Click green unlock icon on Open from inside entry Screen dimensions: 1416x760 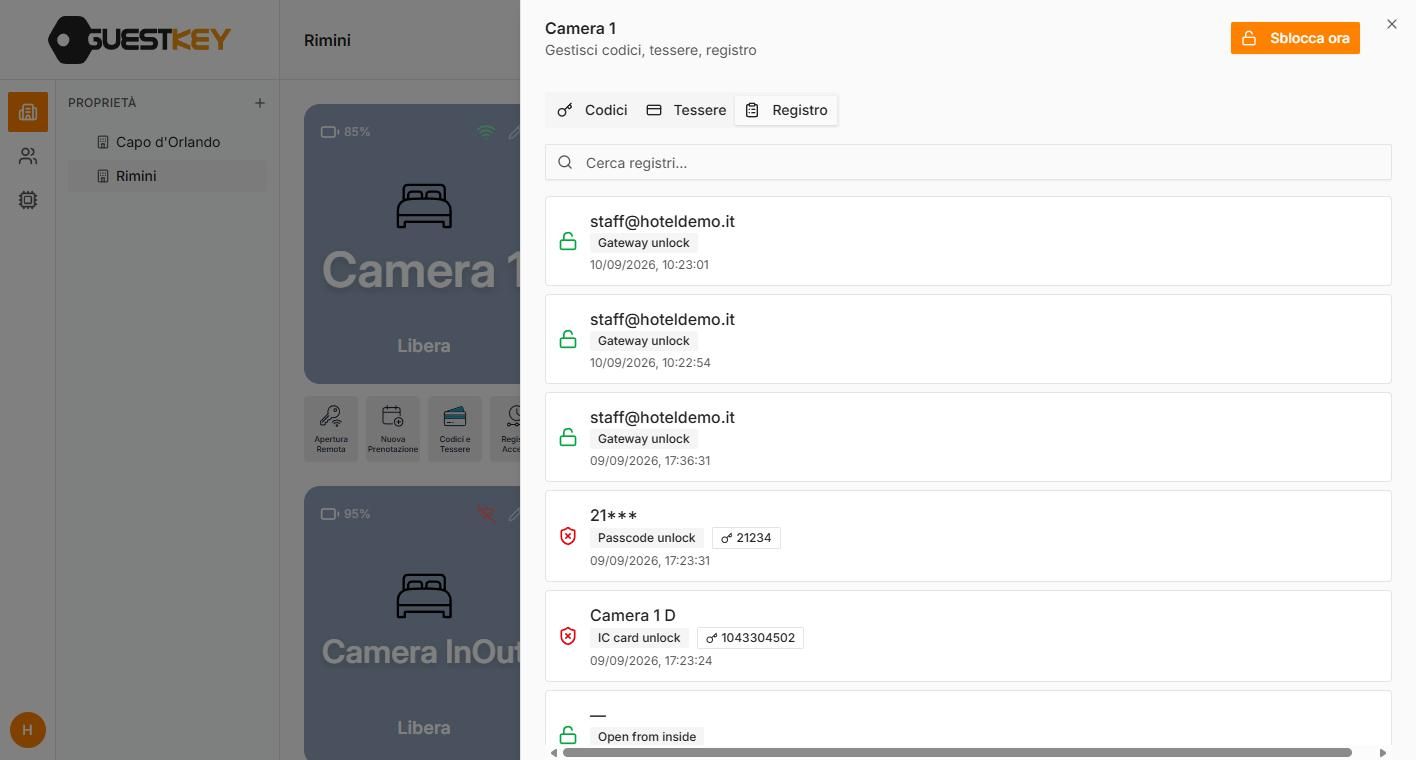point(568,735)
